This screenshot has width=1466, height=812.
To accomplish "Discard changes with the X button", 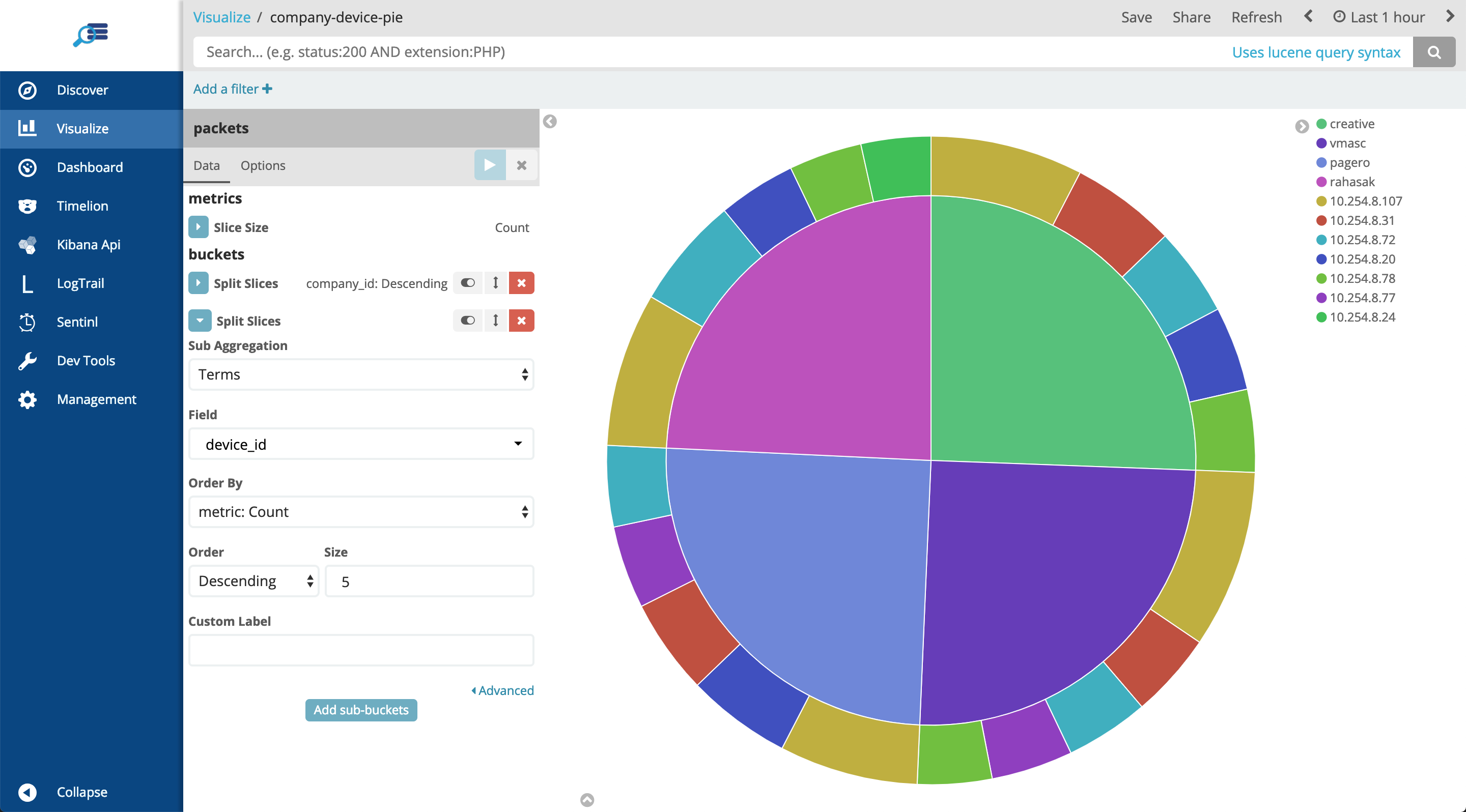I will pyautogui.click(x=521, y=165).
